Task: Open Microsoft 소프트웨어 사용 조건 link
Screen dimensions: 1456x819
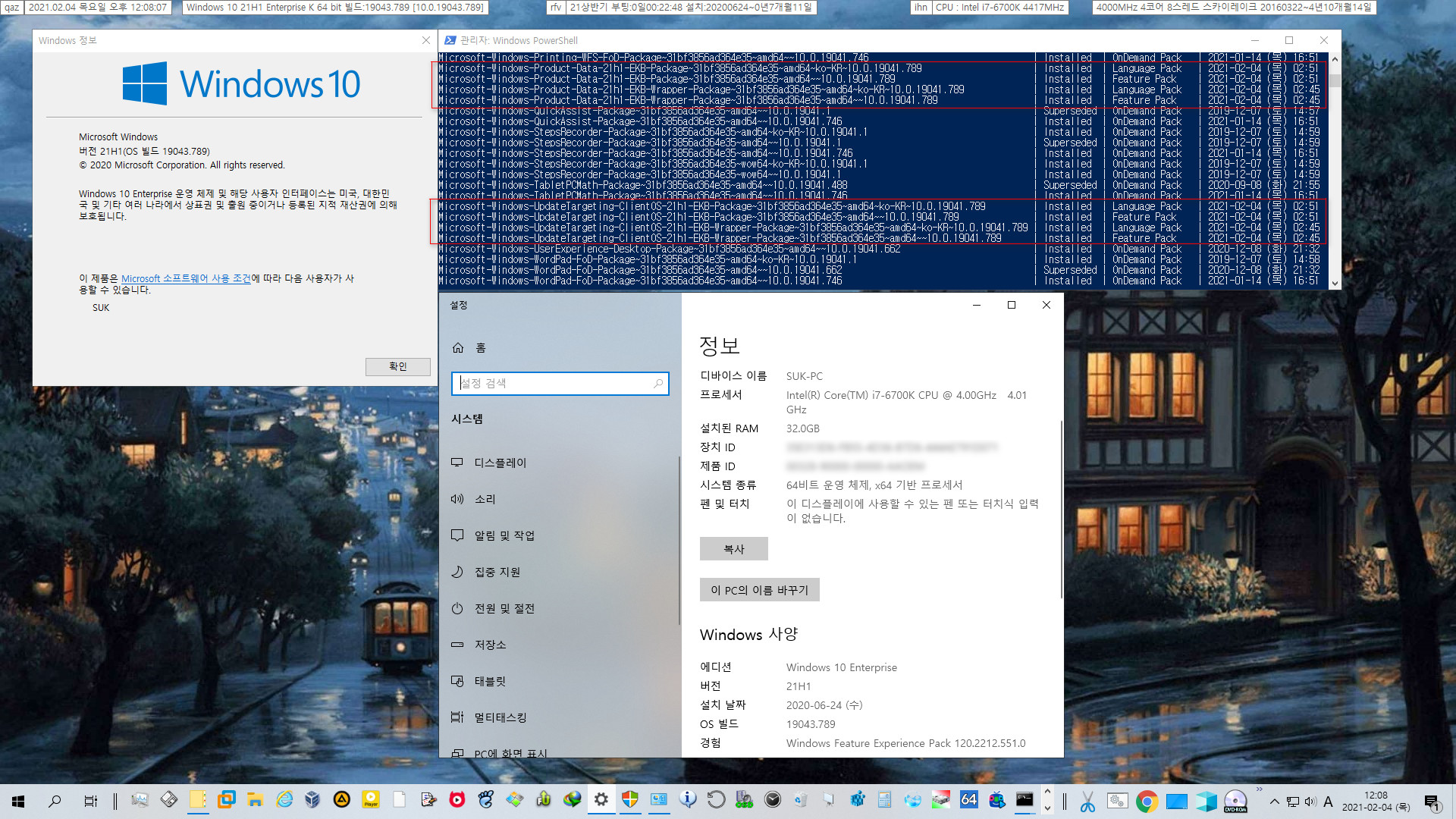Action: [186, 278]
